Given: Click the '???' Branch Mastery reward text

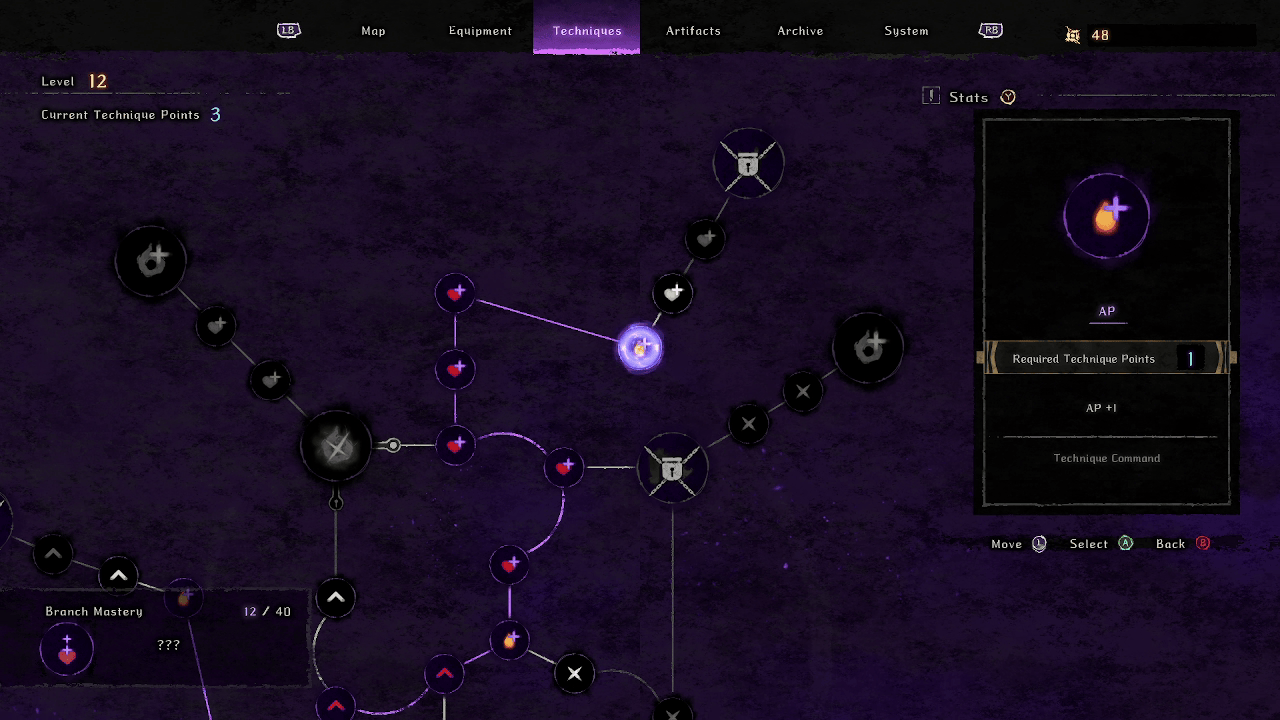Looking at the screenshot, I should pos(169,645).
